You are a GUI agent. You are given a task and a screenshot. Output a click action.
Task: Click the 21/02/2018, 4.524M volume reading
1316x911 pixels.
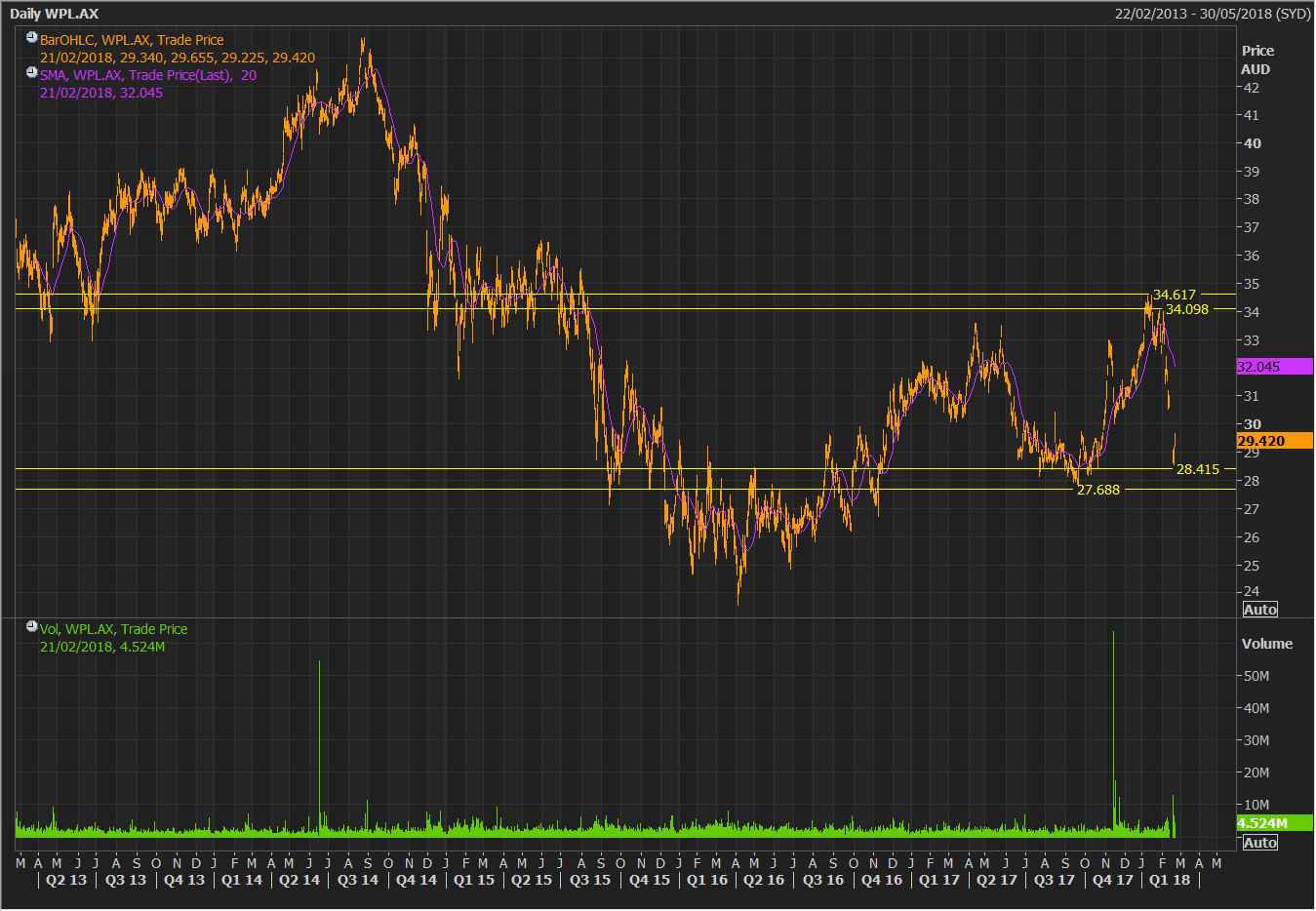pyautogui.click(x=102, y=647)
